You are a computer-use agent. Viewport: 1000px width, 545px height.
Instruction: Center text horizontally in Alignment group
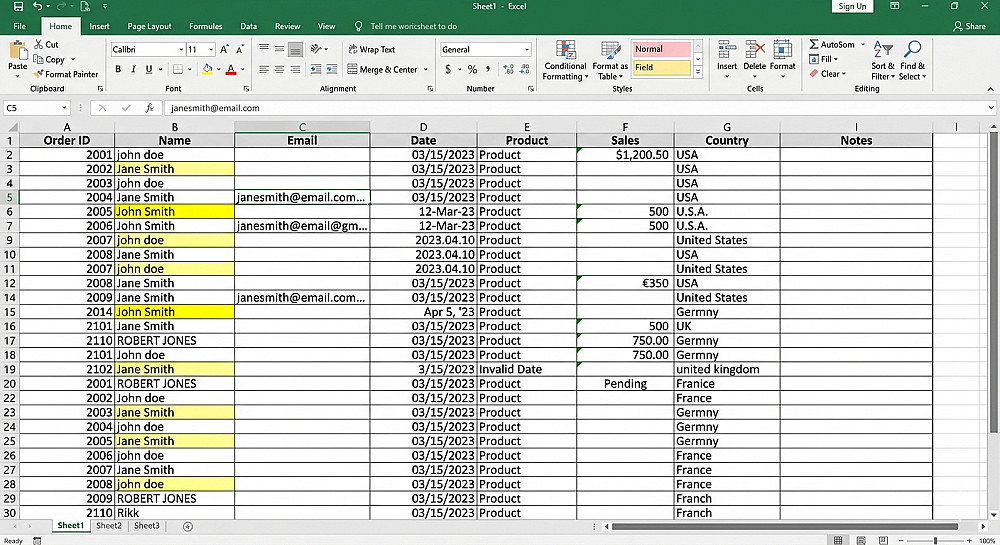coord(279,69)
